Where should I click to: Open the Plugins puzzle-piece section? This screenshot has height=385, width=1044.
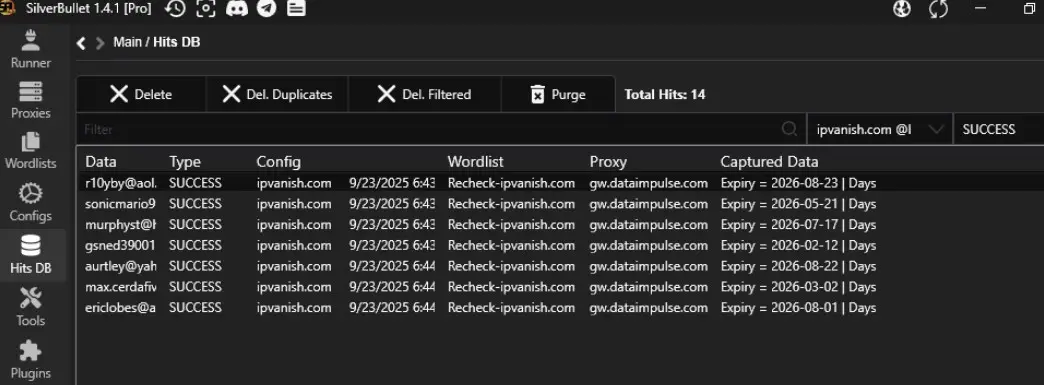coord(31,360)
